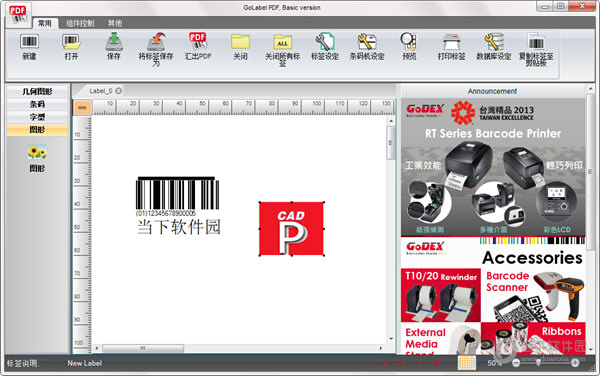This screenshot has height=376, width=600.
Task: Click Announcement panel scroll up arrow
Action: coord(590,89)
